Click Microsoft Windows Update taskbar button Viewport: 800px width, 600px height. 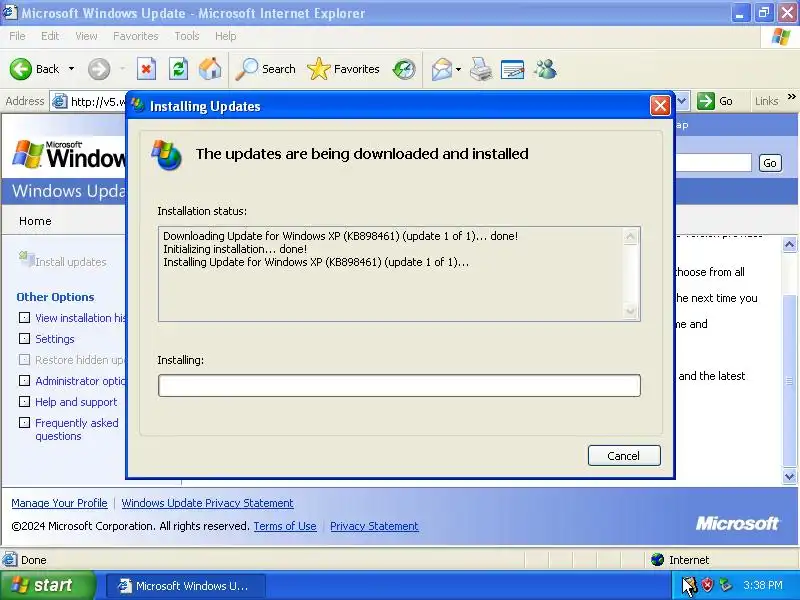186,586
